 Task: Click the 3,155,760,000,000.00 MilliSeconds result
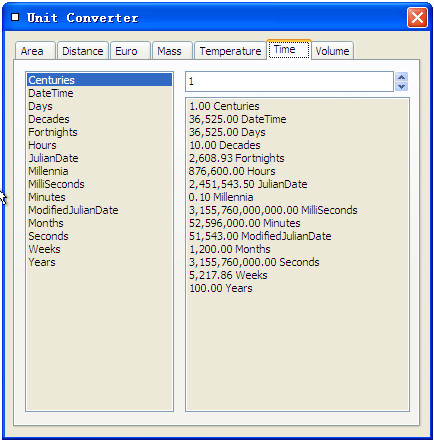[273, 210]
